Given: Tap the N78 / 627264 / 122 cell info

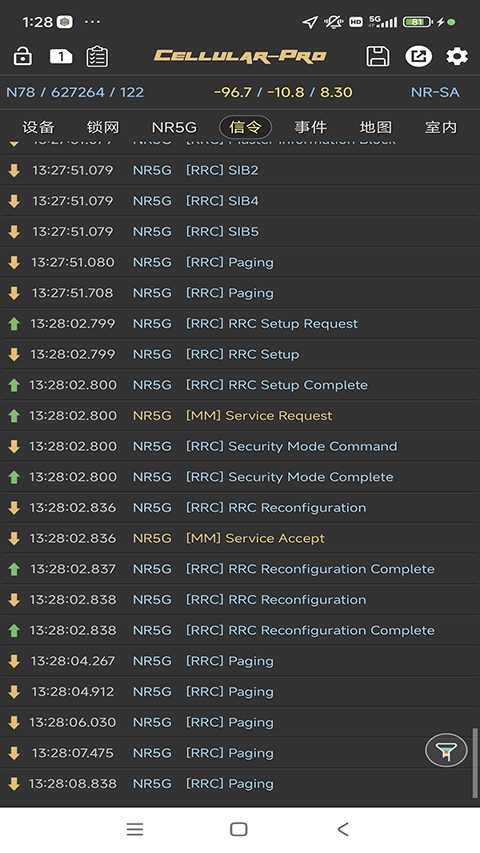Looking at the screenshot, I should pos(75,92).
